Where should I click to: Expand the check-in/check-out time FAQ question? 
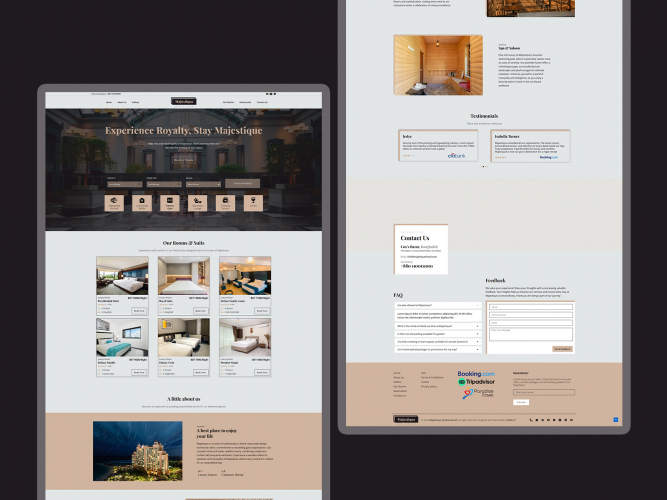[x=438, y=326]
